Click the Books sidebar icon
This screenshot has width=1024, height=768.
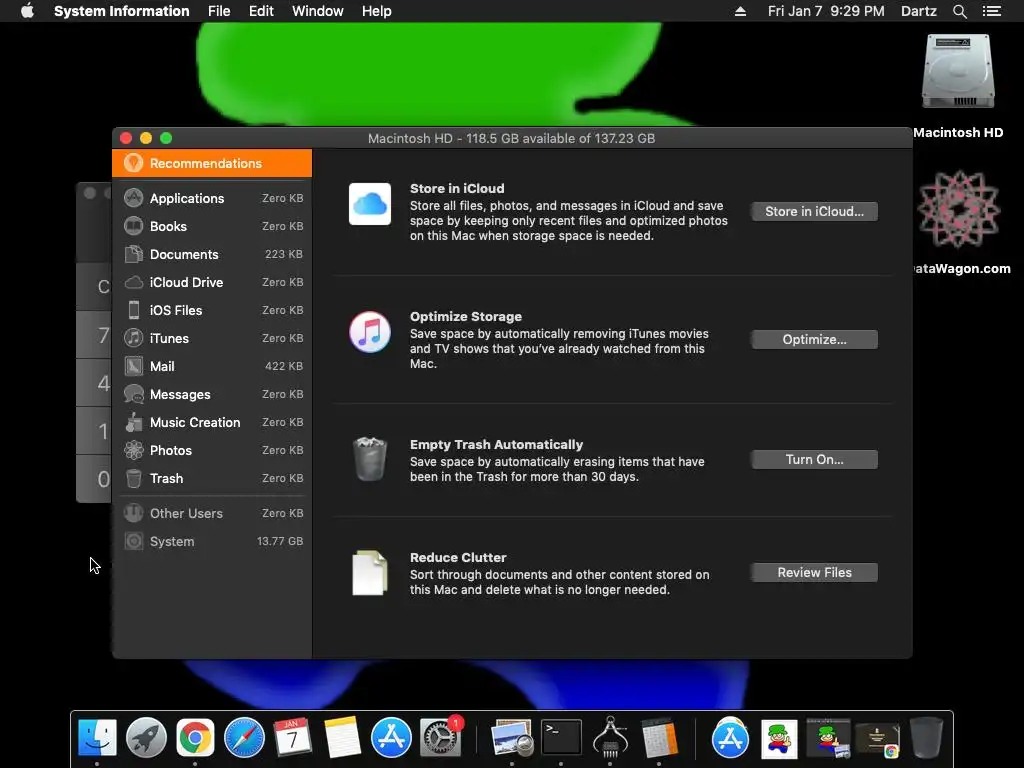point(134,226)
